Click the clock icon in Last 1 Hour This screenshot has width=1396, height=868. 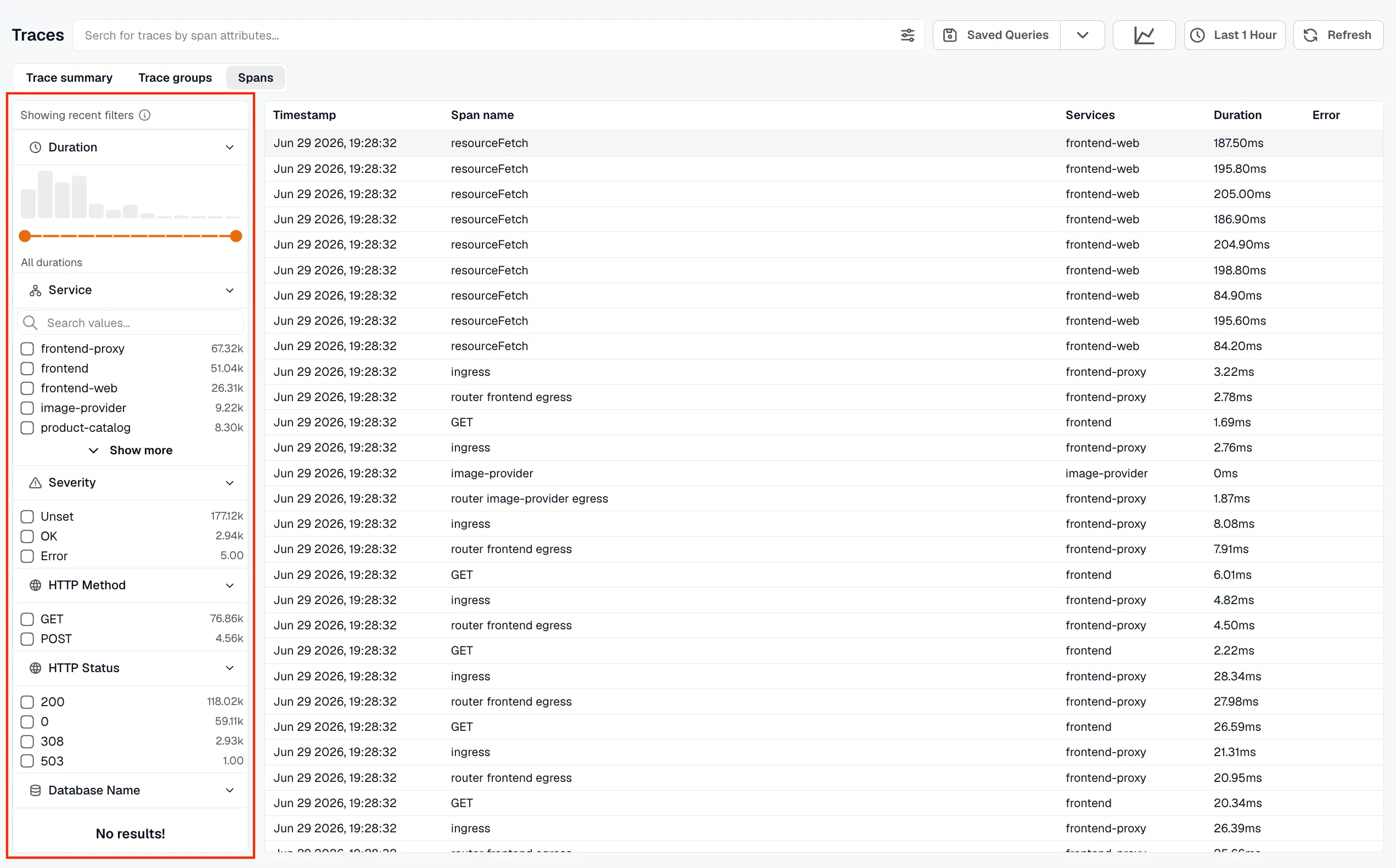1197,35
